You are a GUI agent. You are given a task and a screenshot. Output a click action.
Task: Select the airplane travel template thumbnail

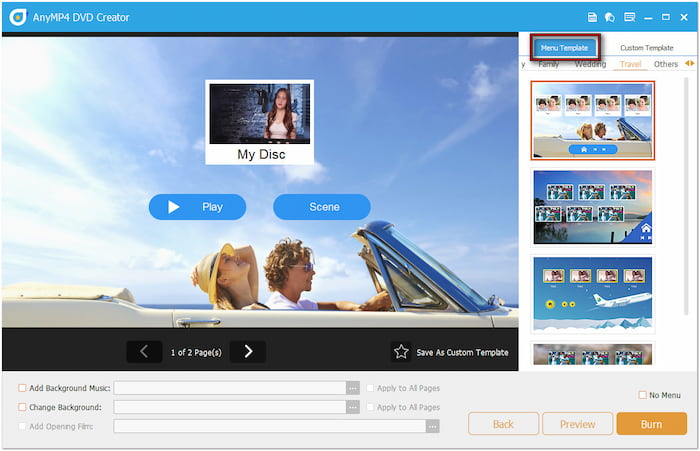593,292
